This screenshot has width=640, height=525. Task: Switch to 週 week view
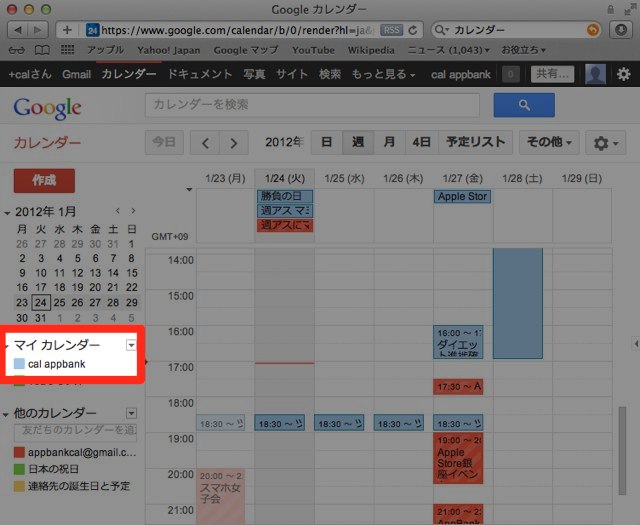click(358, 142)
